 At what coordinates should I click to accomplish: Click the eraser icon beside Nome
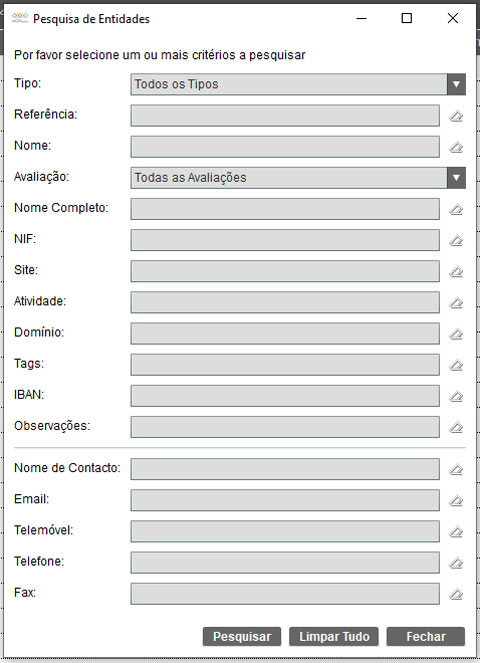pos(456,147)
